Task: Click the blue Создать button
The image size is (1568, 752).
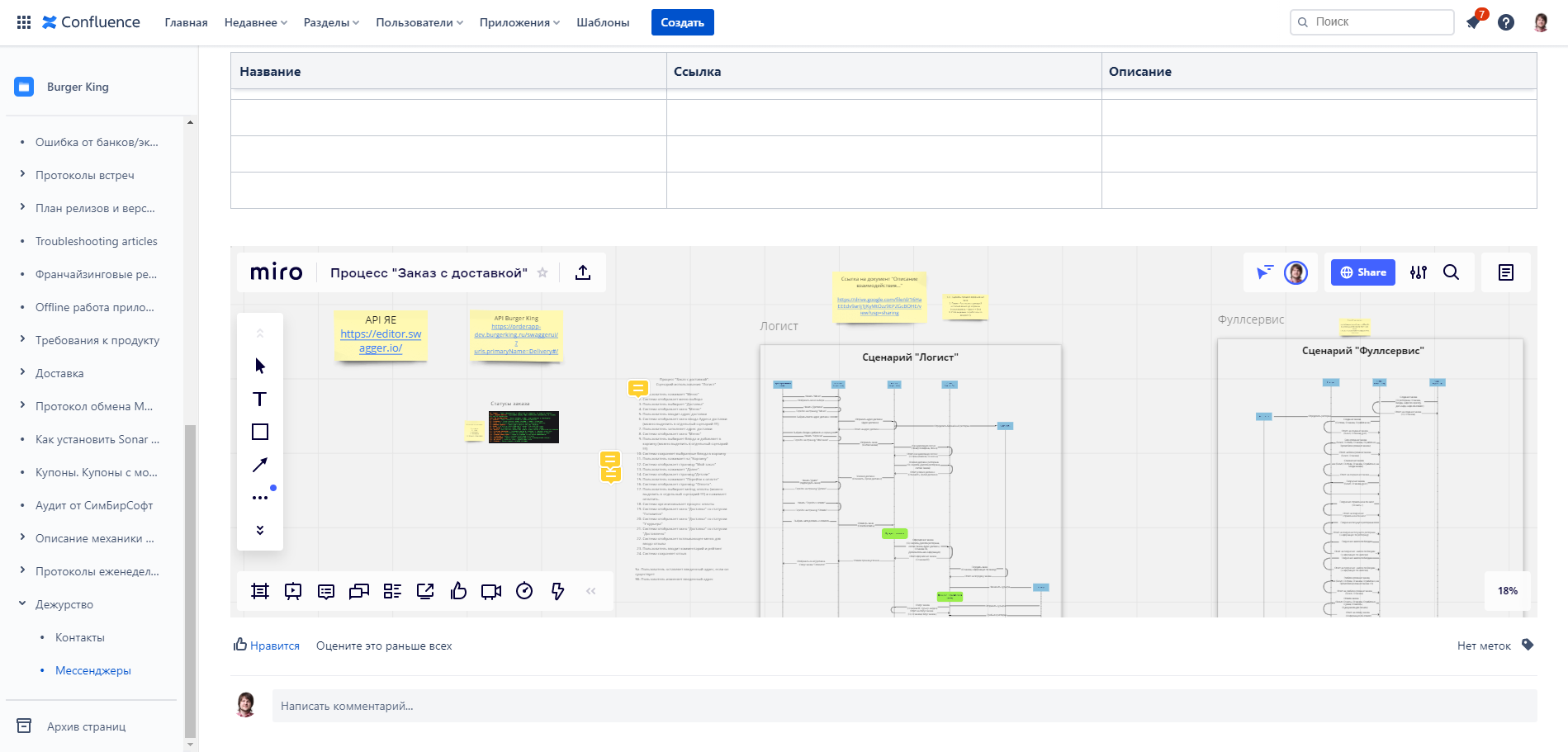Action: coord(682,22)
